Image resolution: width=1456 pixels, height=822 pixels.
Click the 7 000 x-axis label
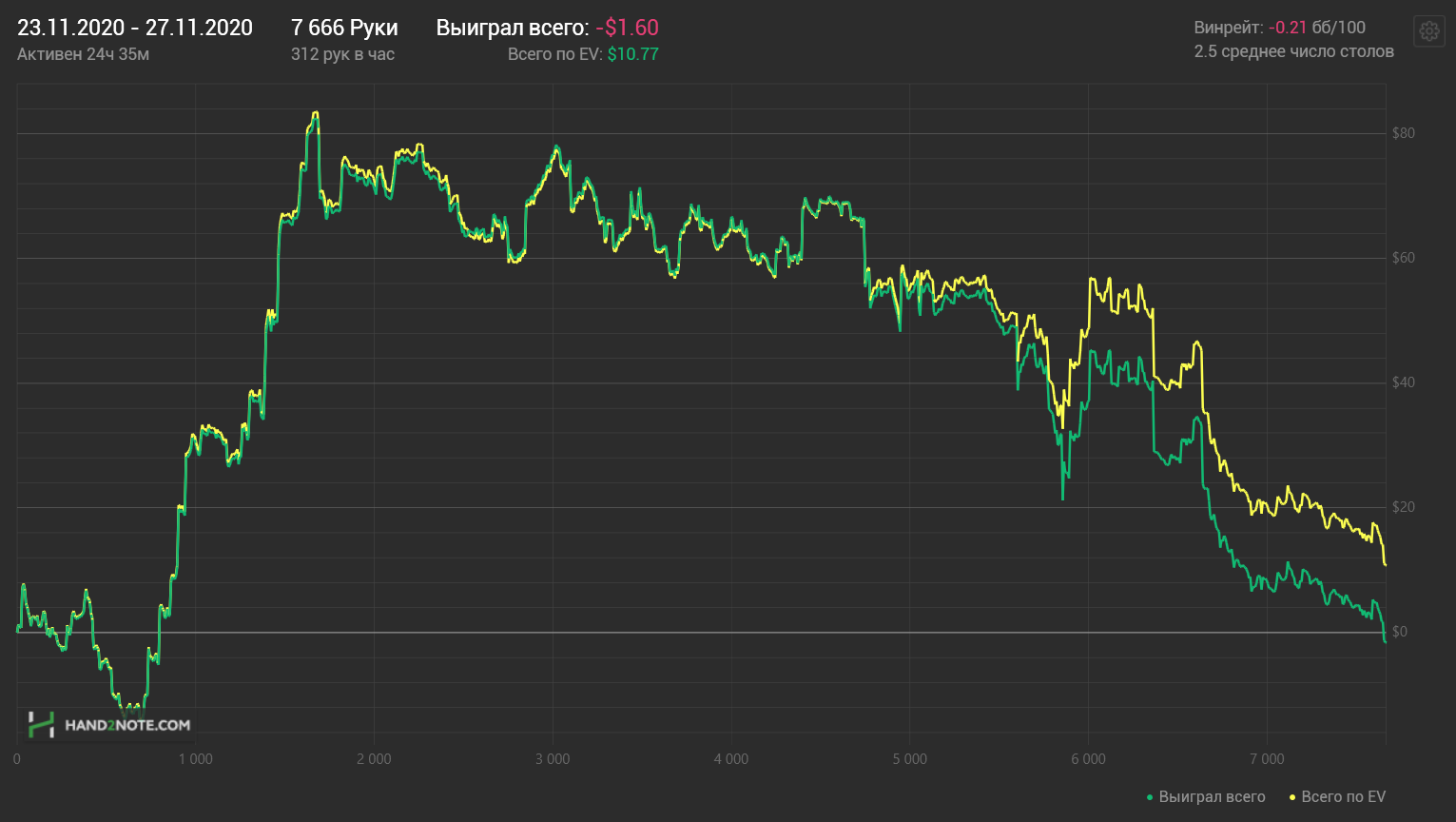[x=1267, y=759]
